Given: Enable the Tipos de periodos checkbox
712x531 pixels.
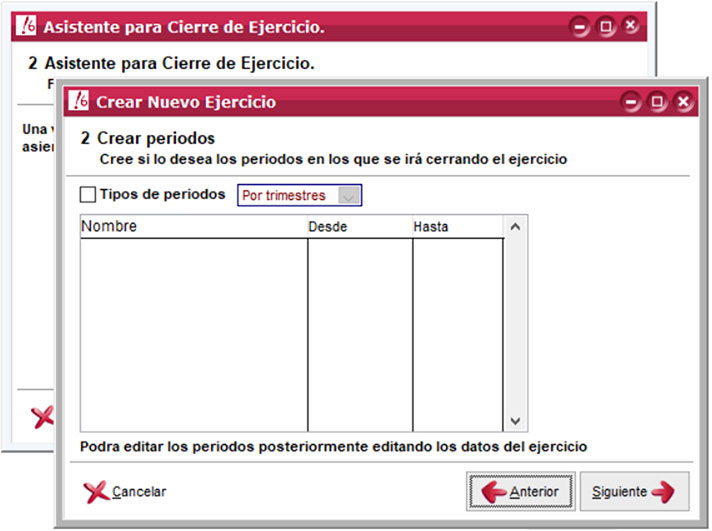Looking at the screenshot, I should (88, 194).
